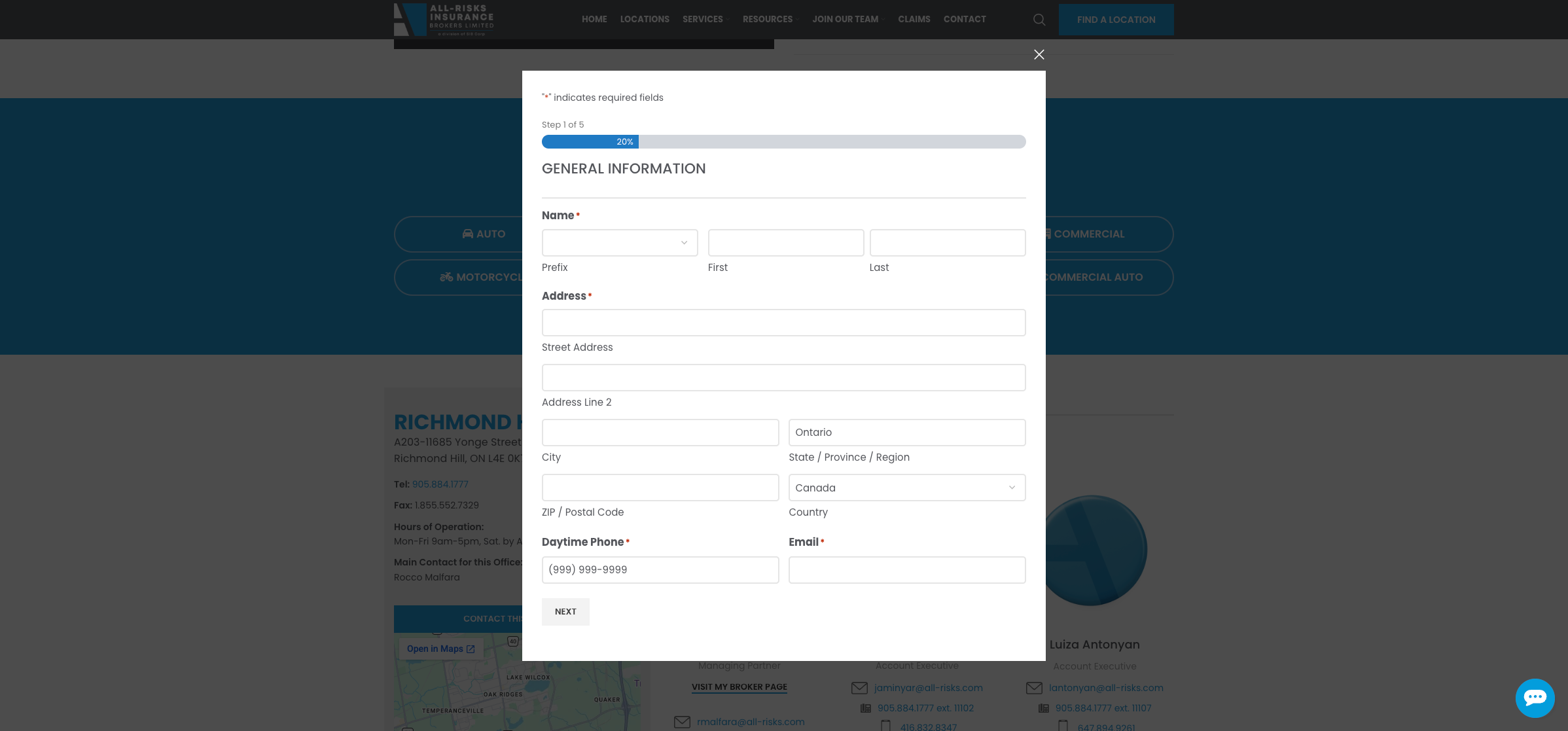Open the Claims menu item
The height and width of the screenshot is (731, 1568).
coord(914,20)
